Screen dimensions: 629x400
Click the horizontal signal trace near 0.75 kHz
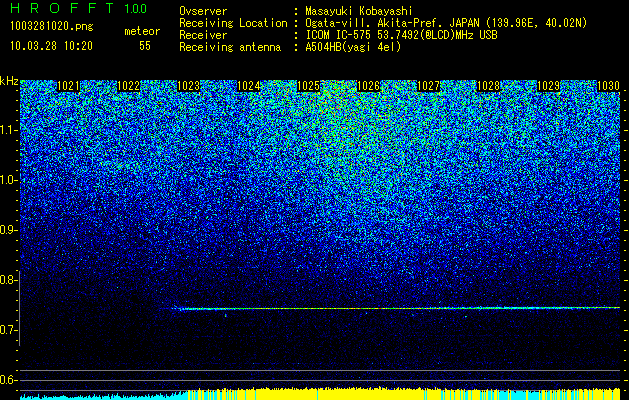tap(396, 308)
